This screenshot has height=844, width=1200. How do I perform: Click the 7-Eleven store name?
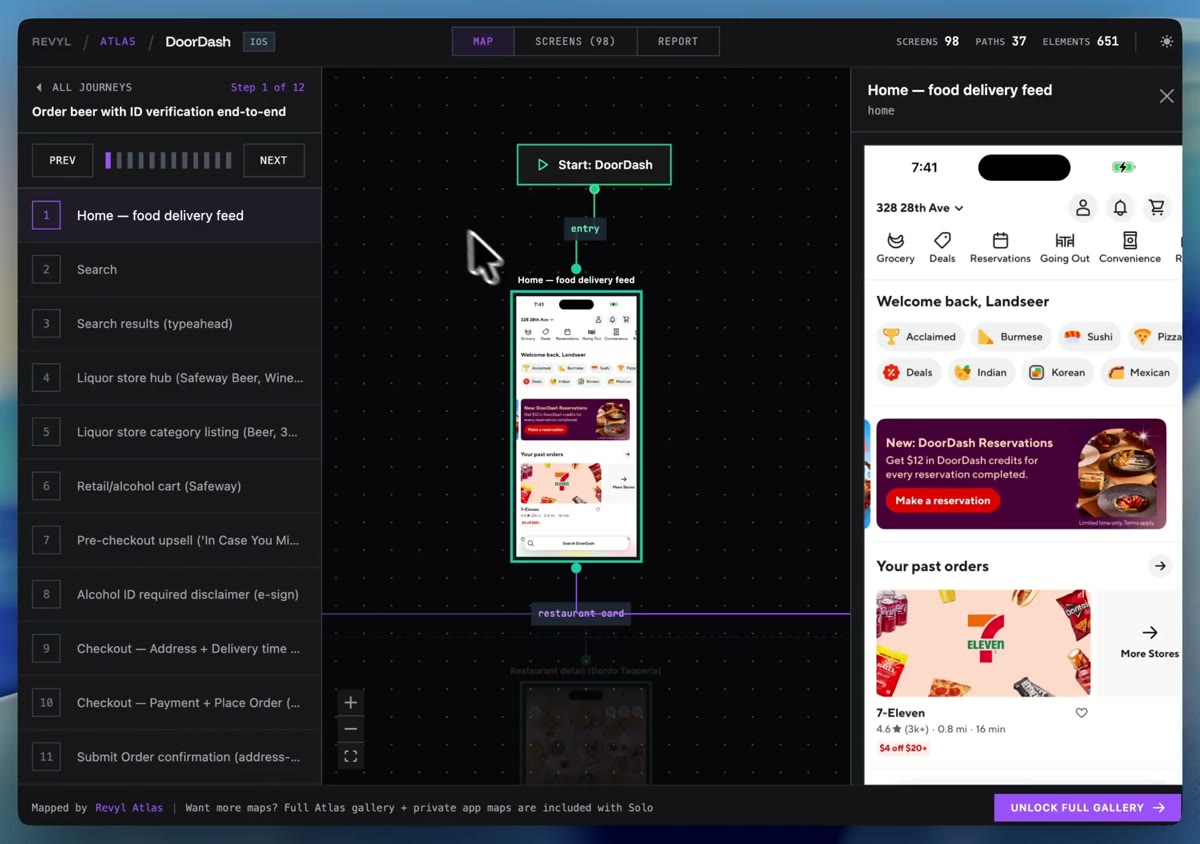pyautogui.click(x=900, y=713)
